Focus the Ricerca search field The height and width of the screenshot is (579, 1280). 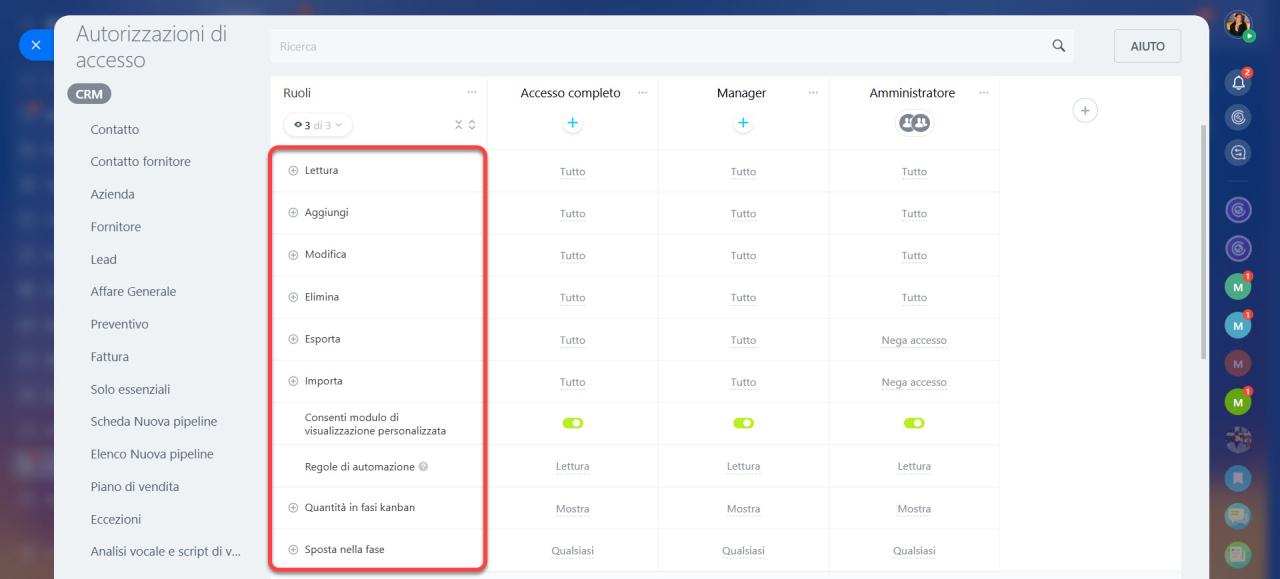(660, 46)
